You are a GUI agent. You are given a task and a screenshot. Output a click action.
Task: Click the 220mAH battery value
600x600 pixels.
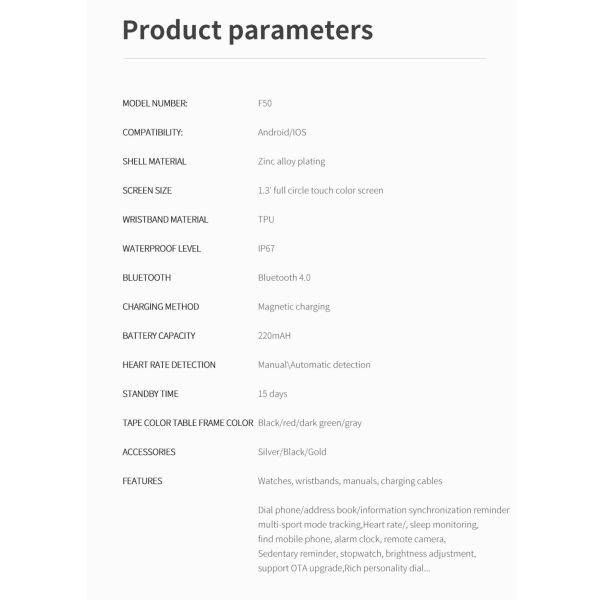(x=274, y=335)
